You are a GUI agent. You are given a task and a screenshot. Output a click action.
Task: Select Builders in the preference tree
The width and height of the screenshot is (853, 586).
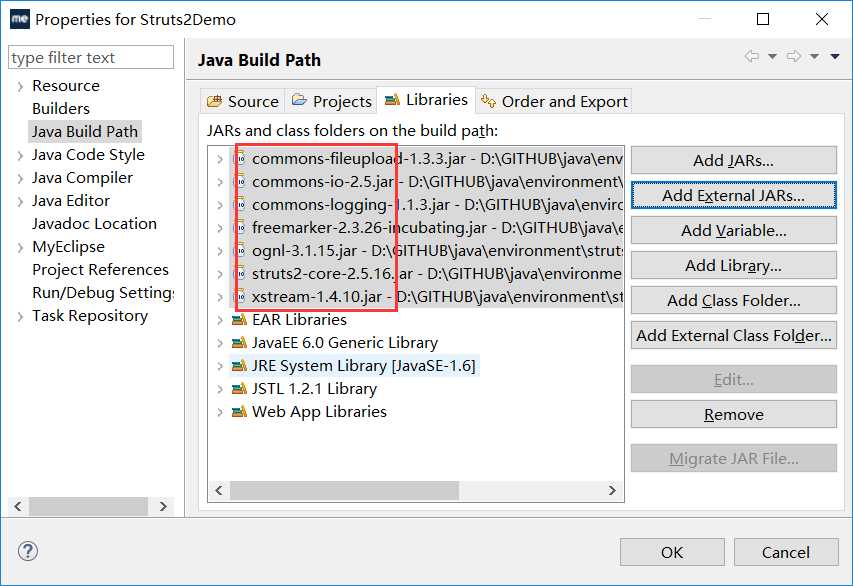61,108
